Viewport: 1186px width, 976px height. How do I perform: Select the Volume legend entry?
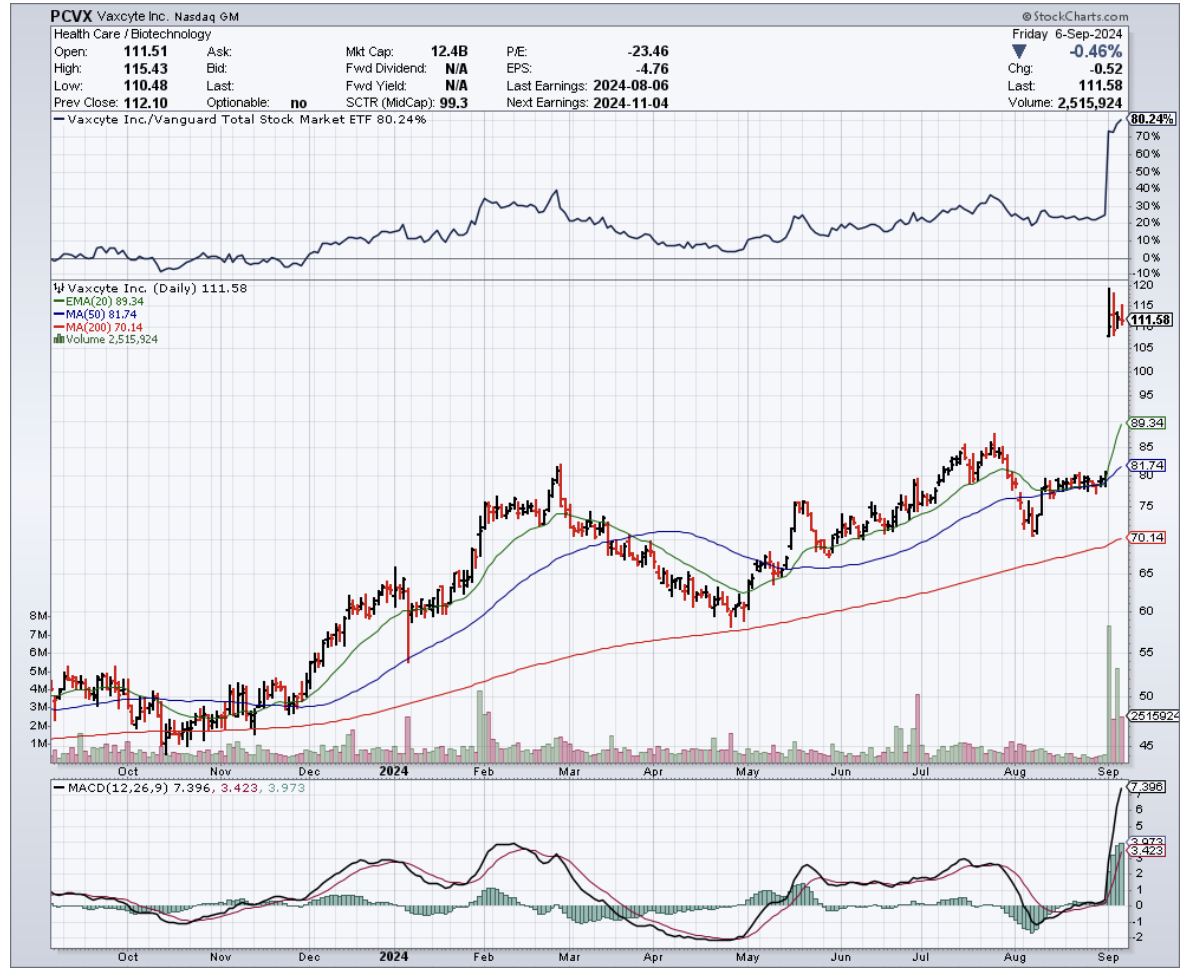pyautogui.click(x=105, y=339)
